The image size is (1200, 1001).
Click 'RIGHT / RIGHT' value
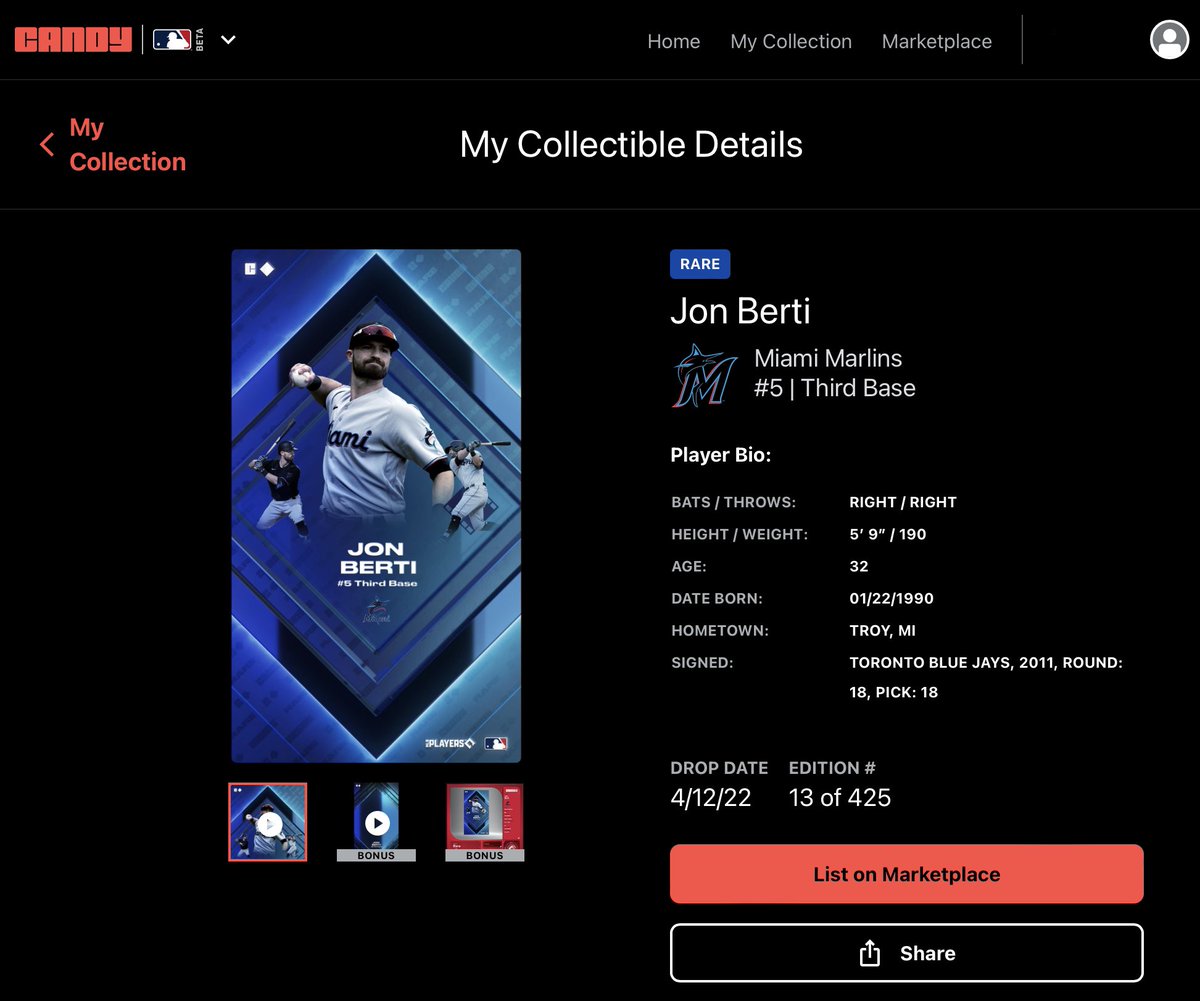click(x=903, y=502)
